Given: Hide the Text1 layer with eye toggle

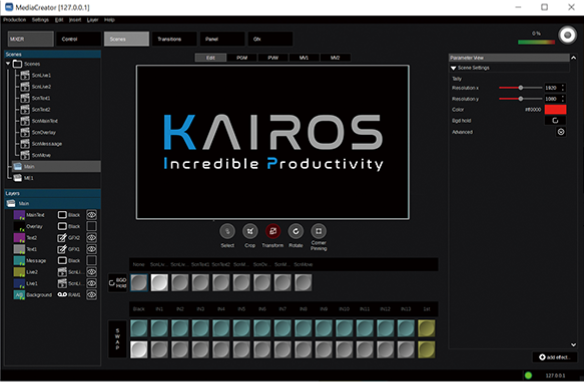Looking at the screenshot, I should tap(92, 249).
